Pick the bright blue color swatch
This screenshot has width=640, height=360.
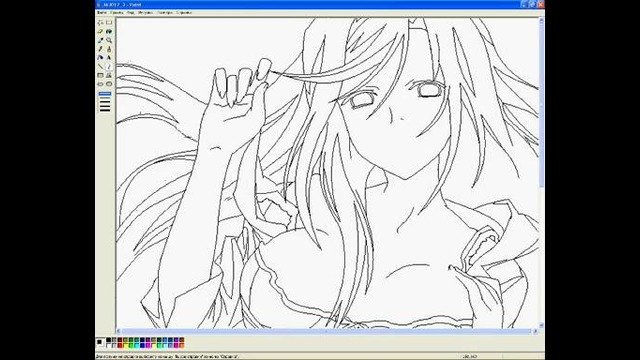(142, 346)
